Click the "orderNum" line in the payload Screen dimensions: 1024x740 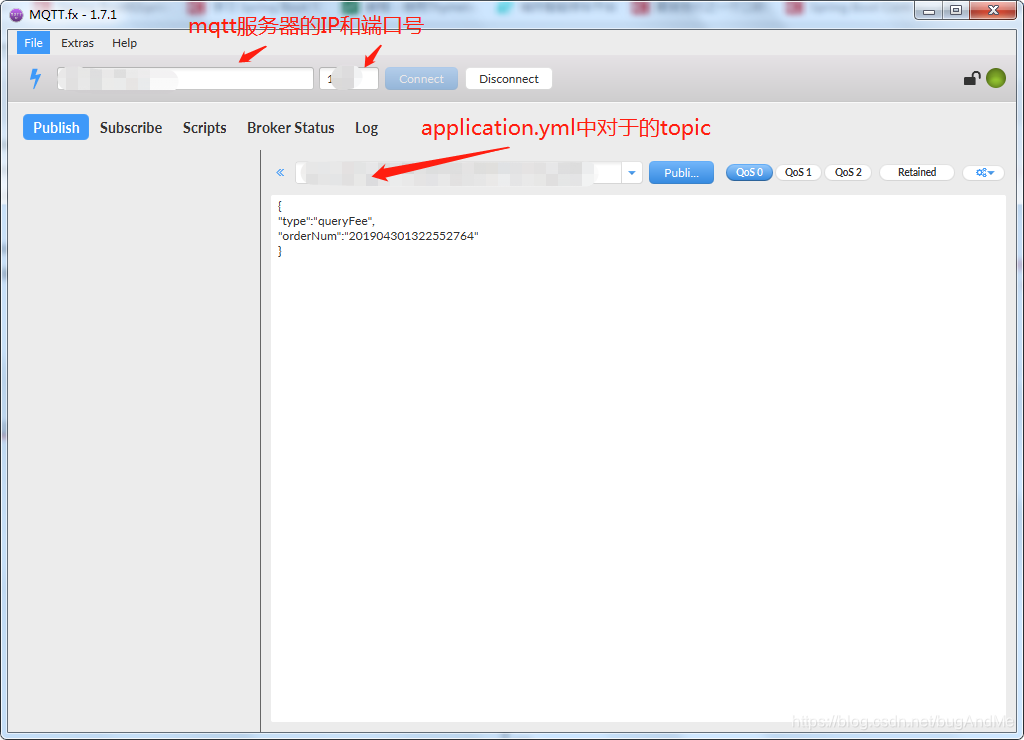(x=378, y=236)
